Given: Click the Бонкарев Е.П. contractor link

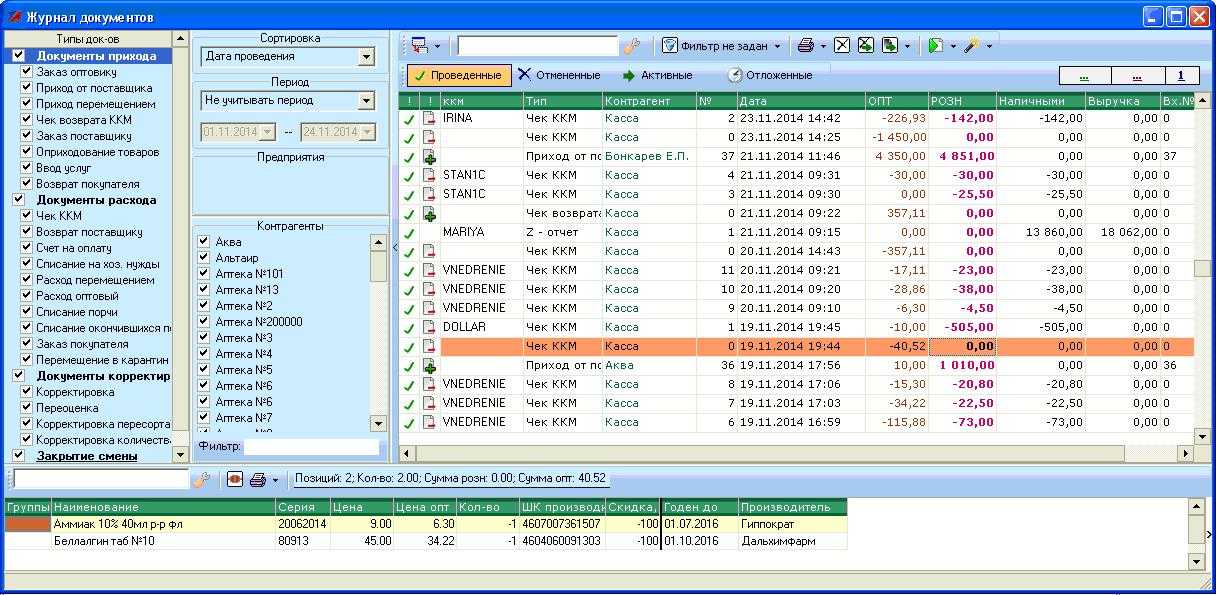Looking at the screenshot, I should tap(646, 156).
